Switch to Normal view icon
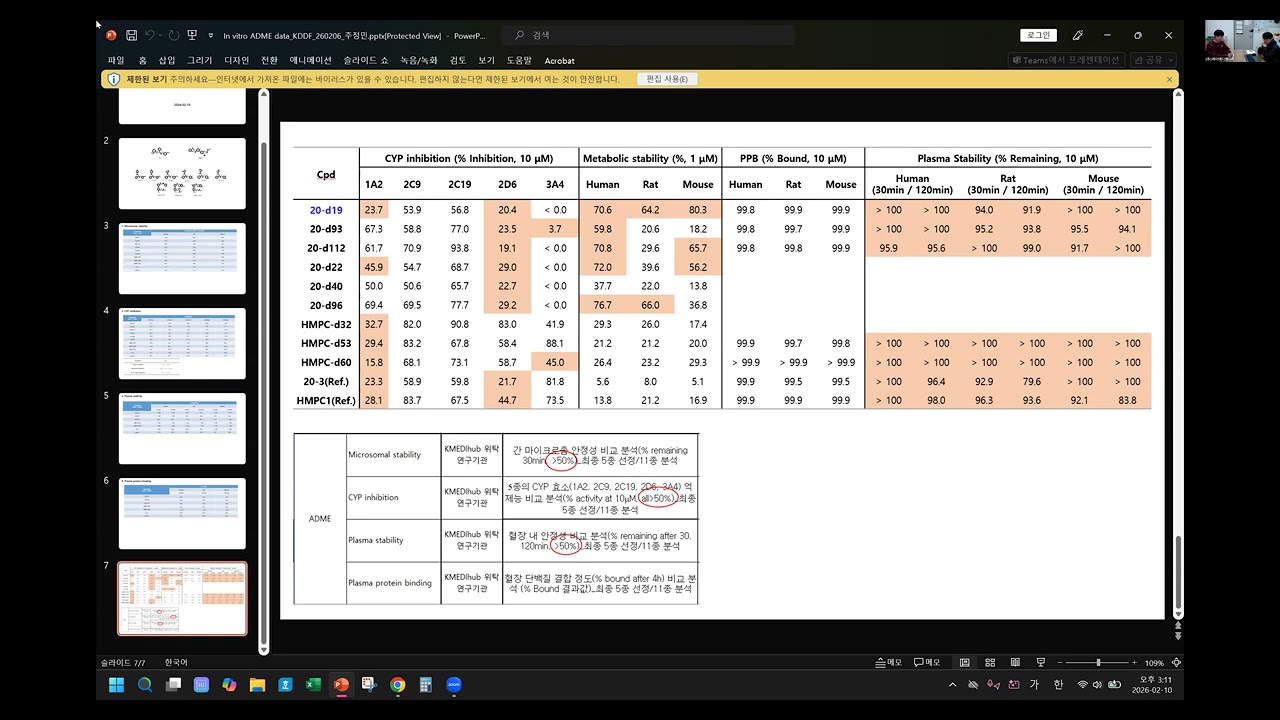 pos(964,662)
